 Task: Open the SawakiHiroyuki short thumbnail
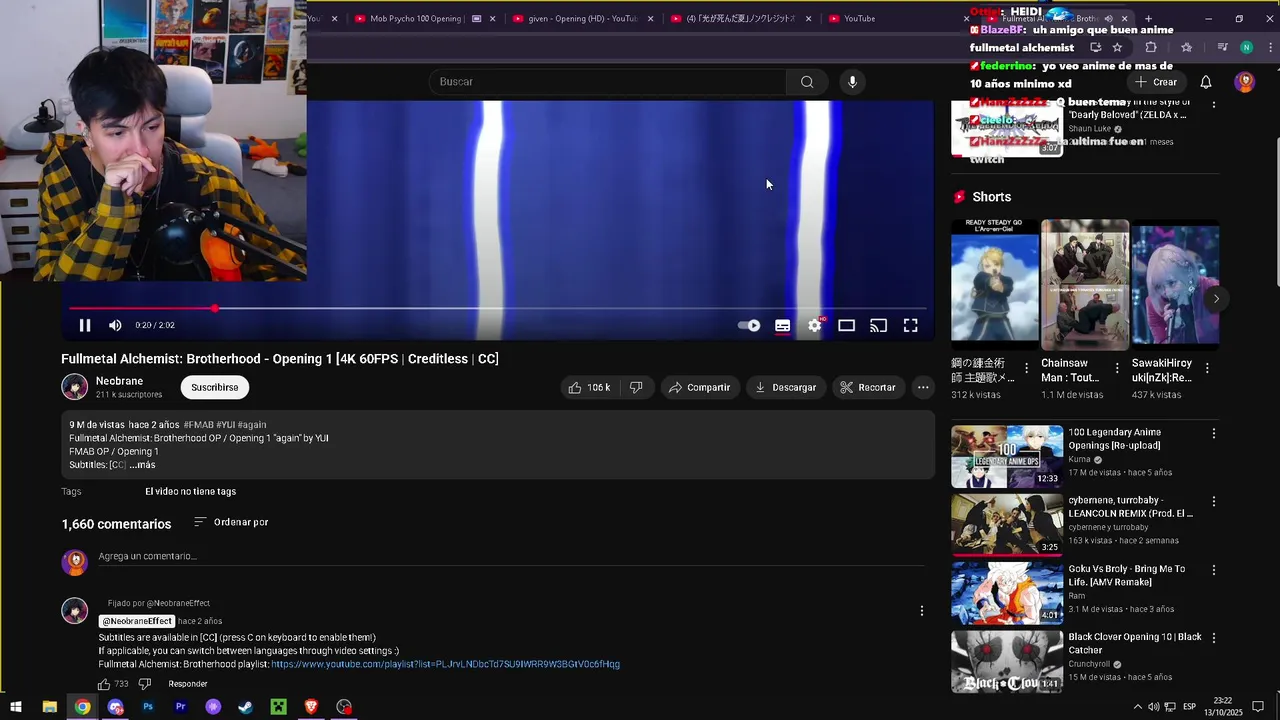click(1175, 283)
